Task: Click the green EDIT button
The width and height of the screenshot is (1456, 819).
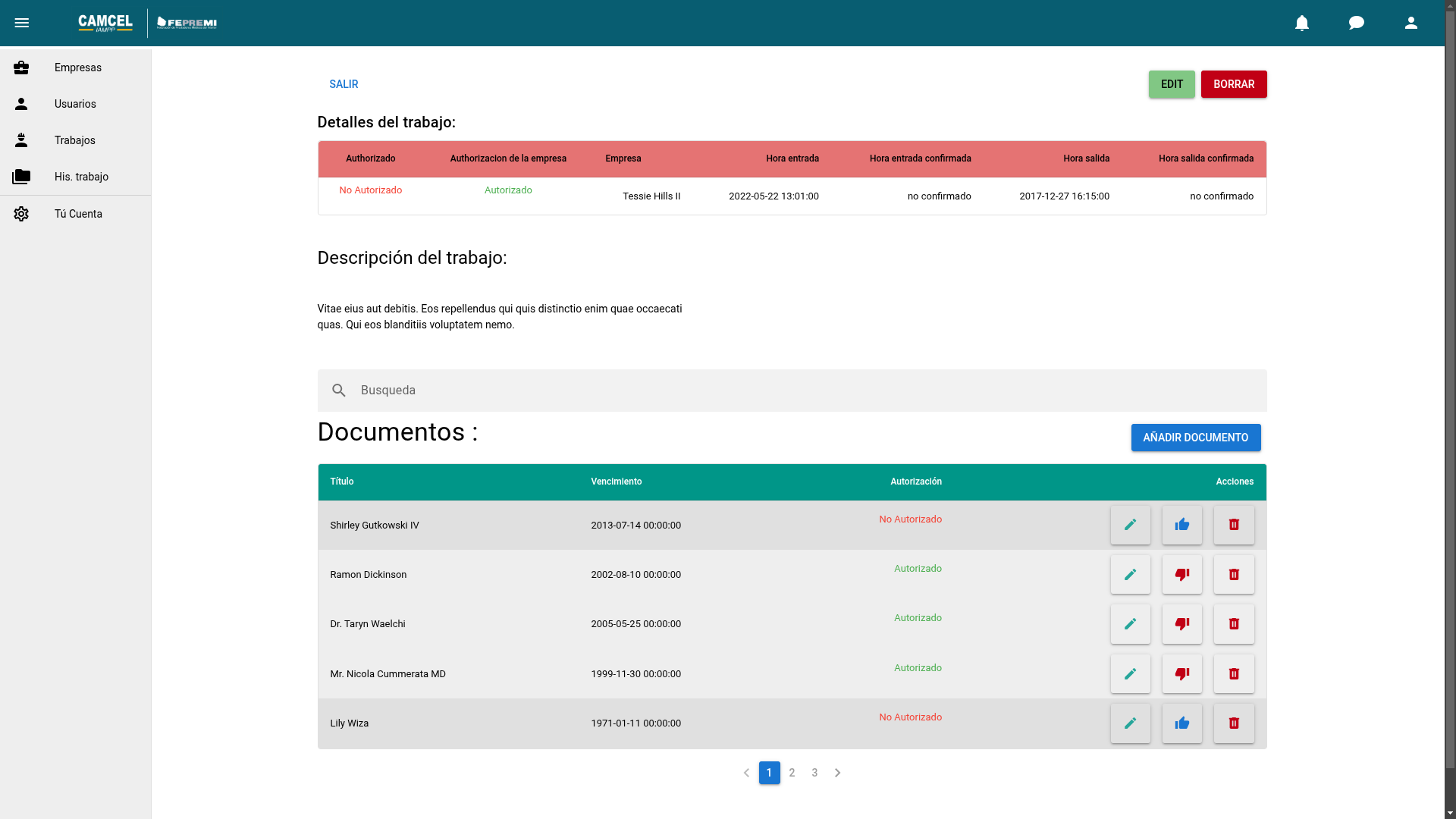Action: point(1172,84)
